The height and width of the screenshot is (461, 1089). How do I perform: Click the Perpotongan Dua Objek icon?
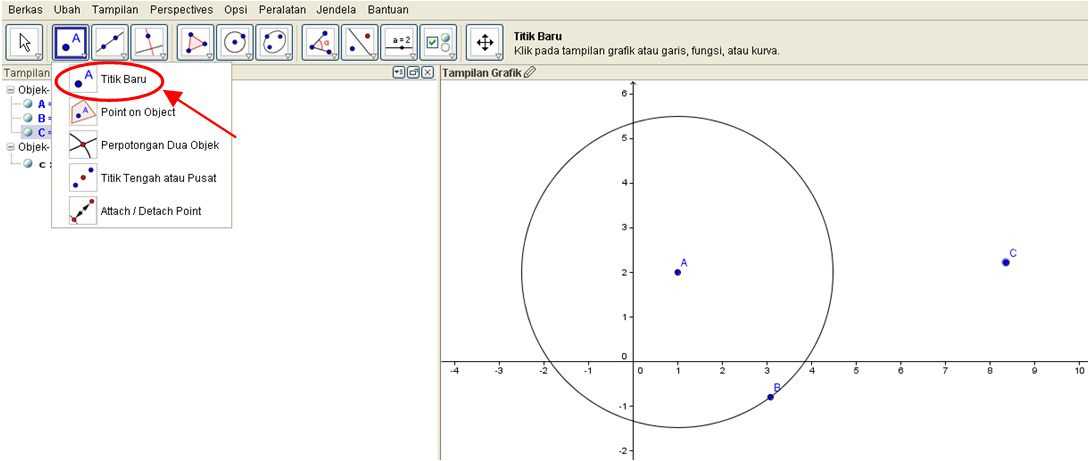pos(83,145)
